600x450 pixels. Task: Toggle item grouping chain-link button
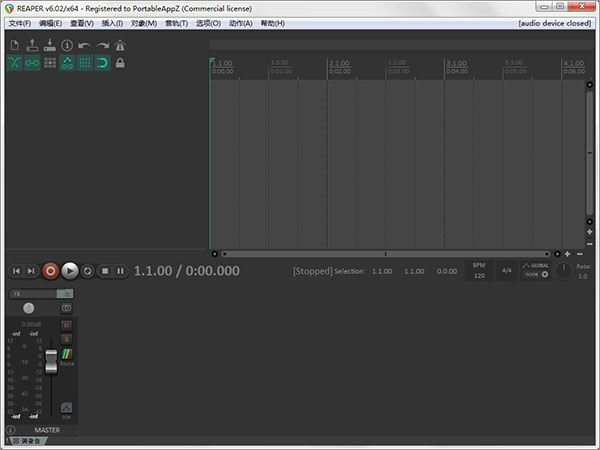tap(32, 63)
